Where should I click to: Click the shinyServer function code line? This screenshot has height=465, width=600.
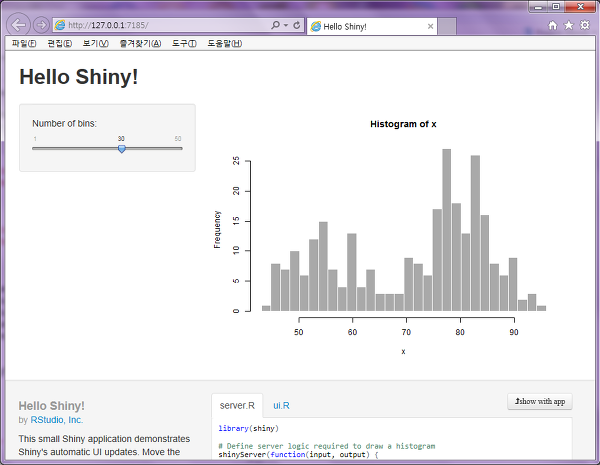pos(298,455)
